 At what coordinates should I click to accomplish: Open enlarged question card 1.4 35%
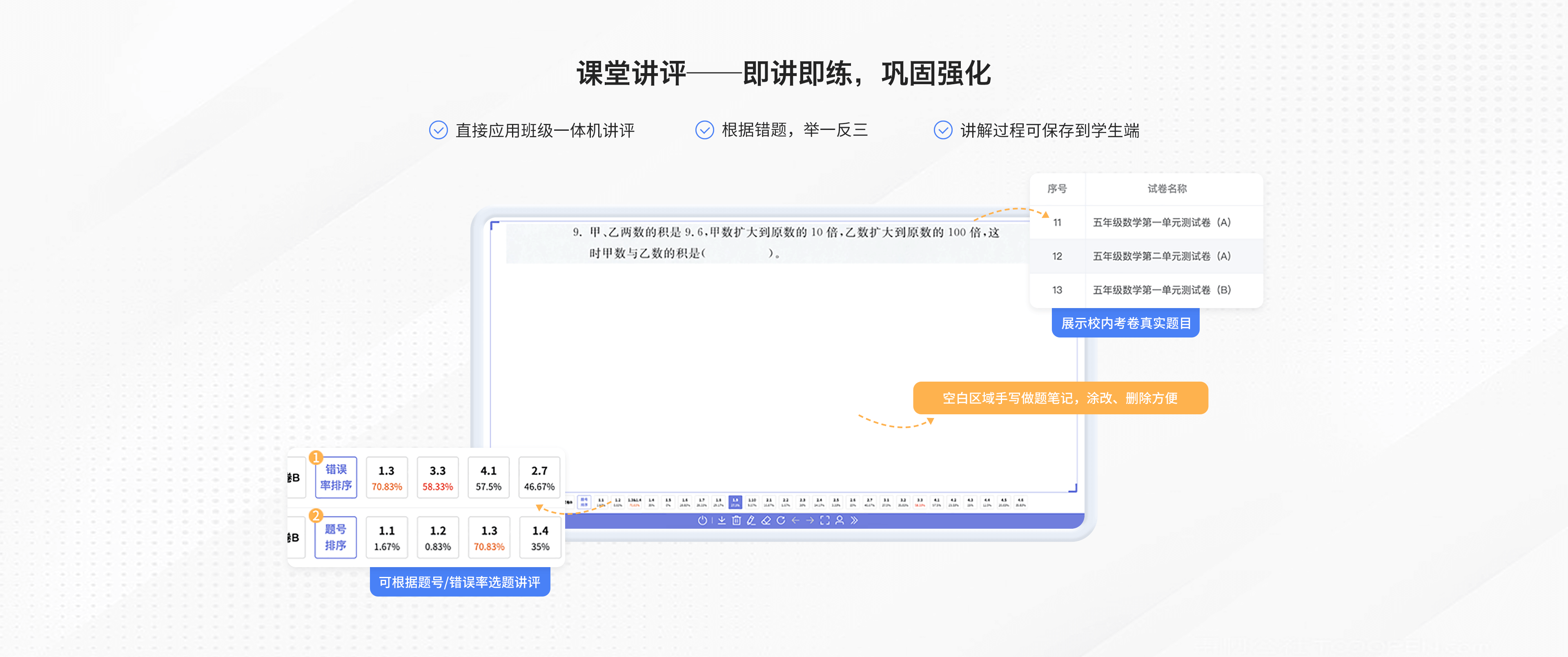540,538
